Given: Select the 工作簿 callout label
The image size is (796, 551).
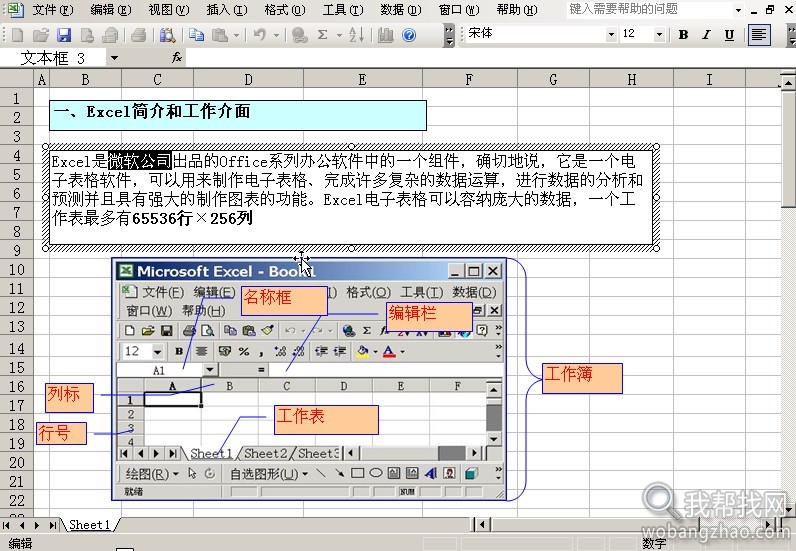Looking at the screenshot, I should 582,378.
